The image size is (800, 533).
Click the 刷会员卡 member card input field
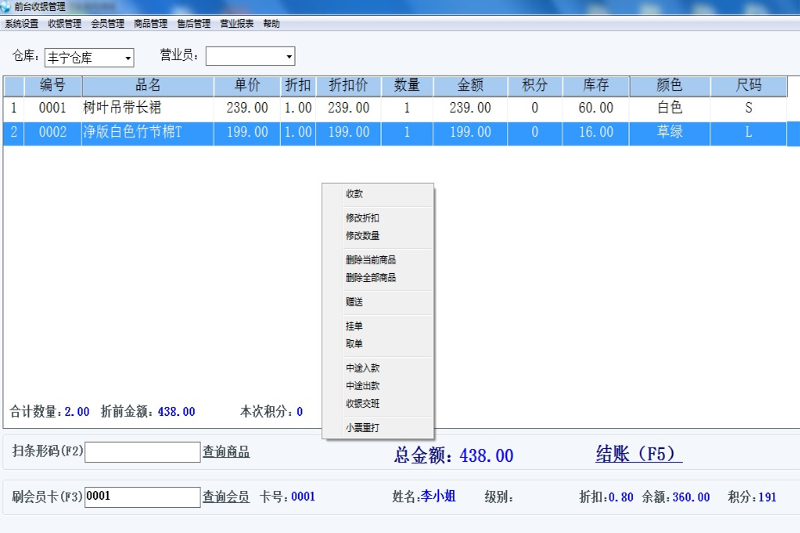pos(142,497)
